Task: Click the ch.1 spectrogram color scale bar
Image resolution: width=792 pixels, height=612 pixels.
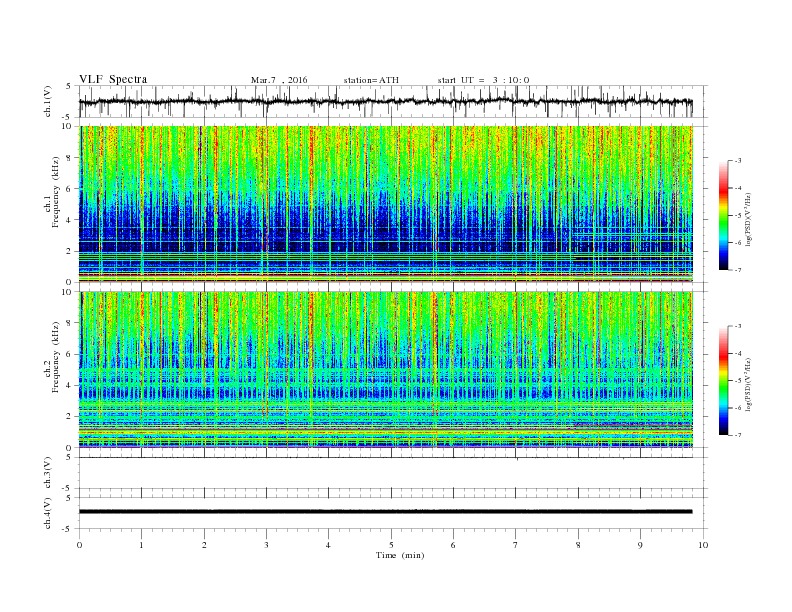Action: click(x=723, y=215)
